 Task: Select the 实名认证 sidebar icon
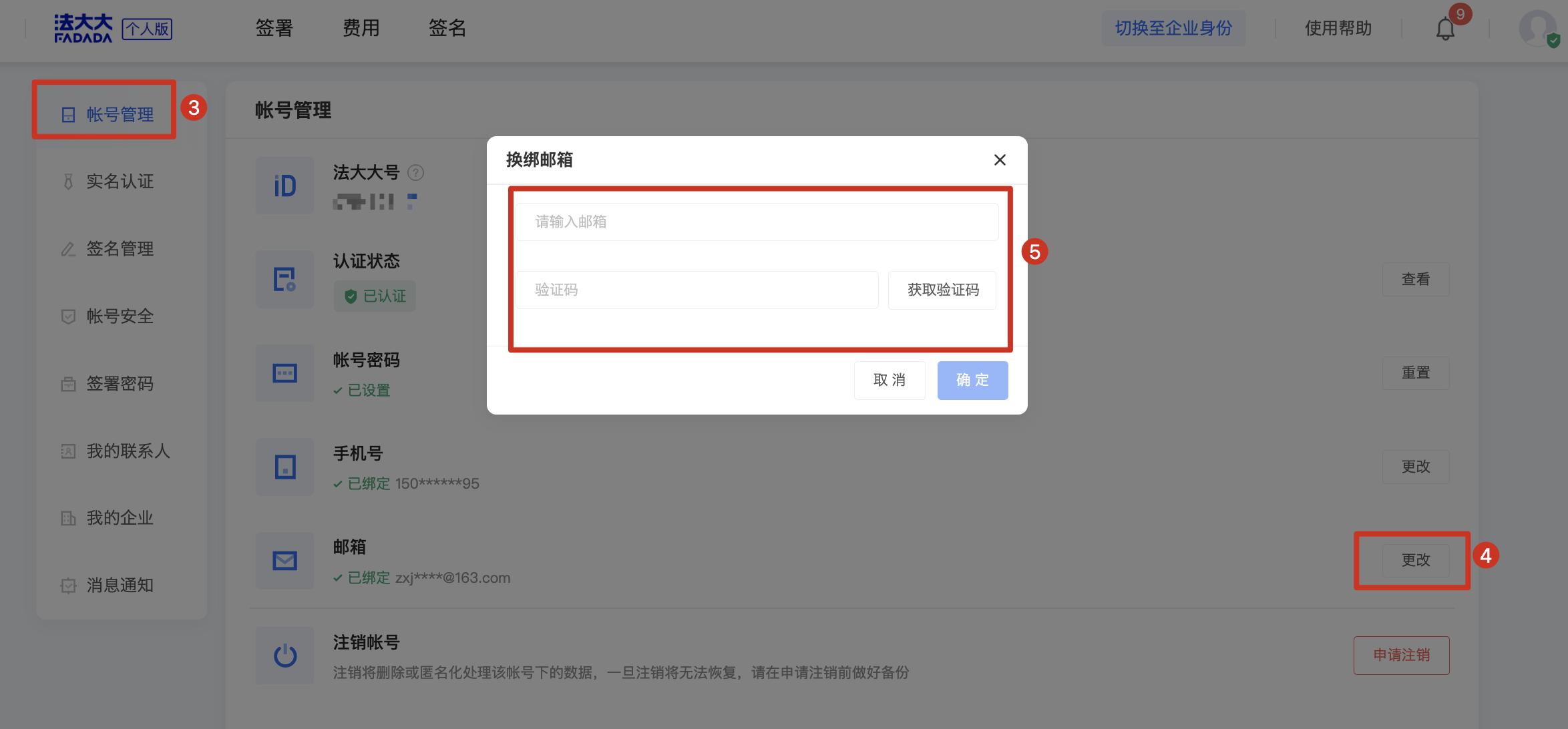pos(67,181)
